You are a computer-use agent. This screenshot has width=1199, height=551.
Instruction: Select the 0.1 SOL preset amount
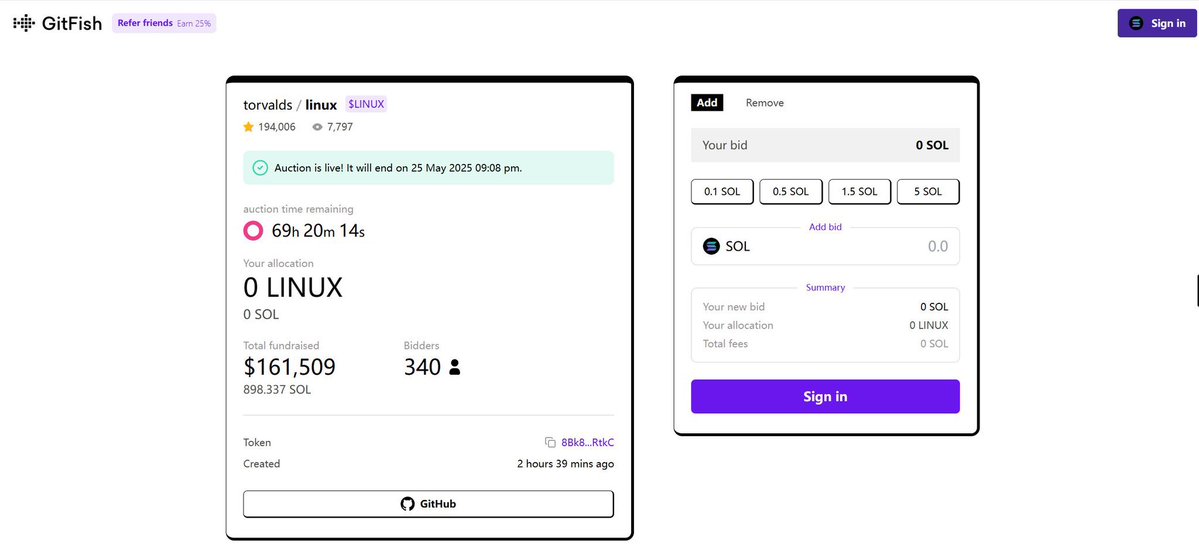pos(722,192)
